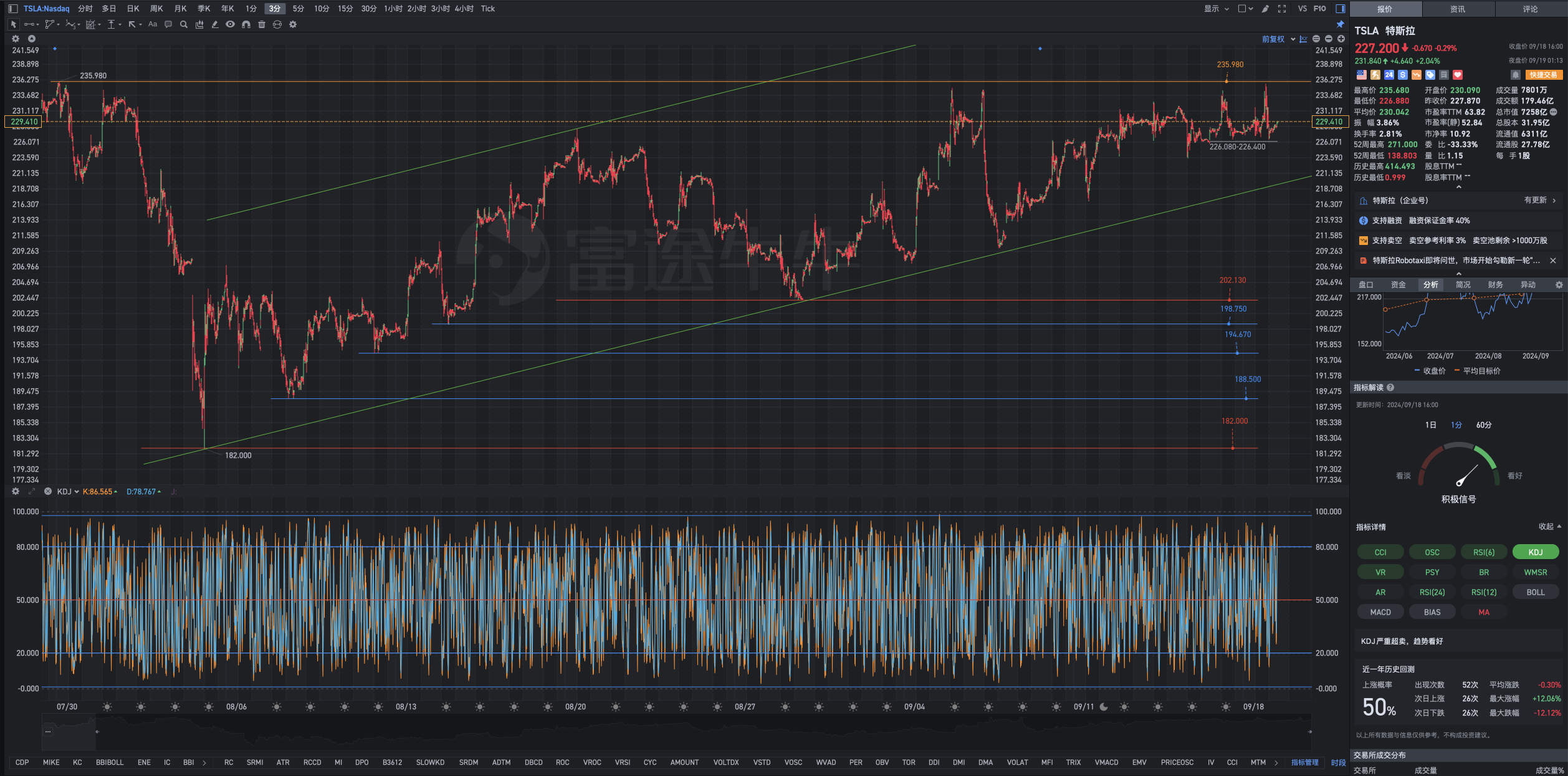This screenshot has width=1568, height=776.
Task: Open the 资金 capital tab
Action: 1398,285
